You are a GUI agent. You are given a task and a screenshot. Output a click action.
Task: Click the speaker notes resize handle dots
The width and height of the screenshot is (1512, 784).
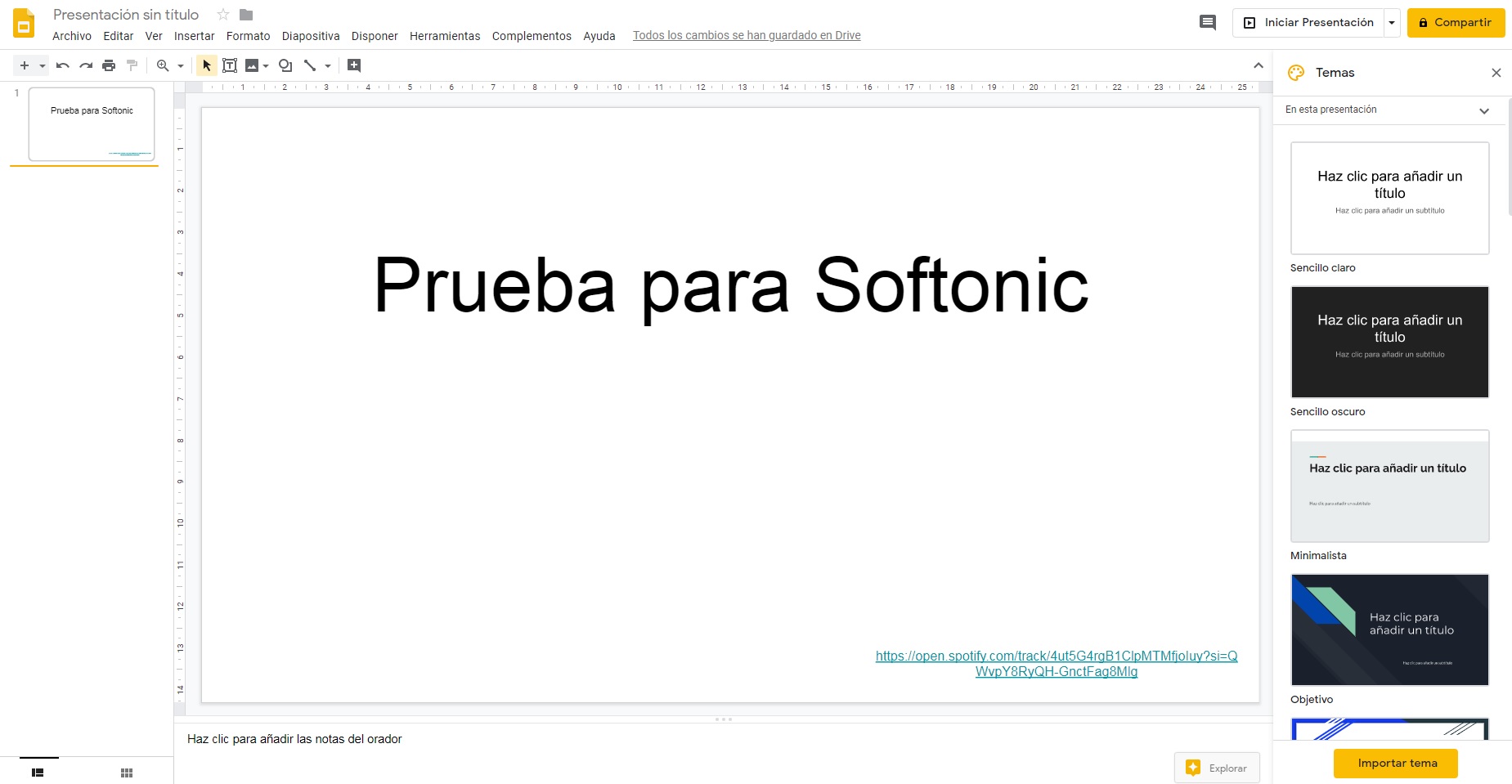(724, 719)
